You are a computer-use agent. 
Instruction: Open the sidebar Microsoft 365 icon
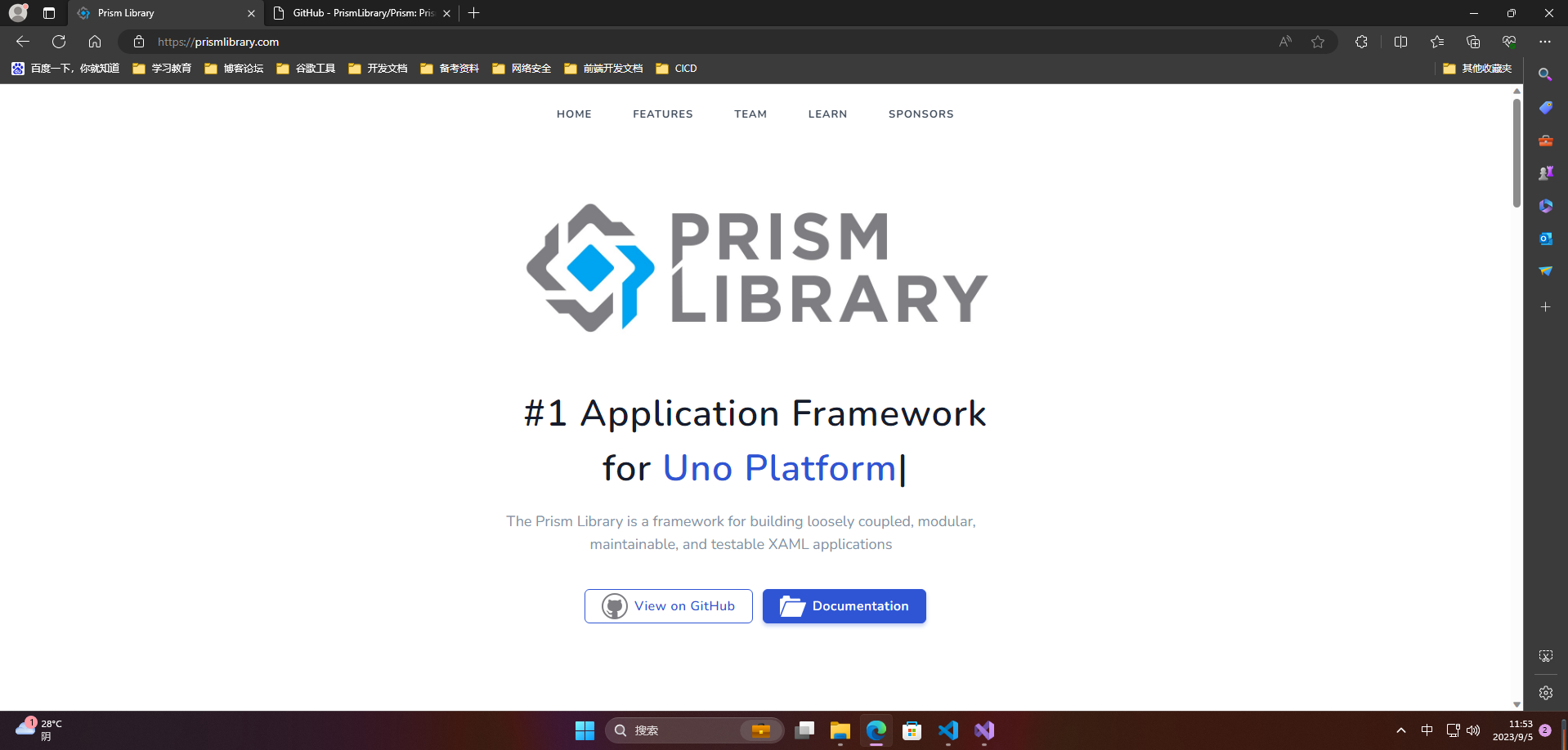(x=1545, y=206)
